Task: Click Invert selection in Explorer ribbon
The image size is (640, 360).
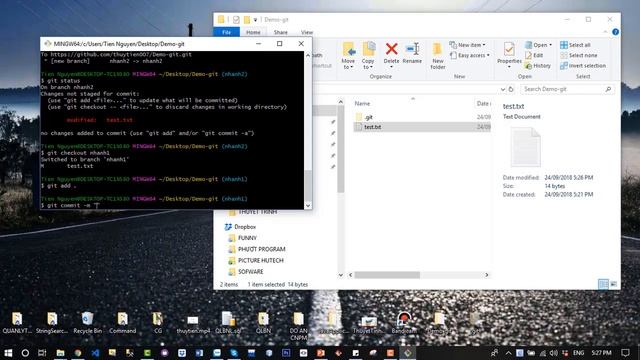Action: point(583,65)
